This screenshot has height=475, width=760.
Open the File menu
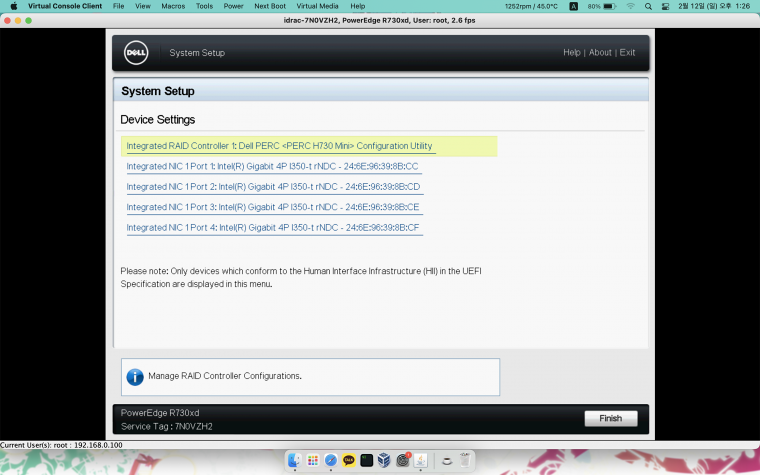coord(118,6)
